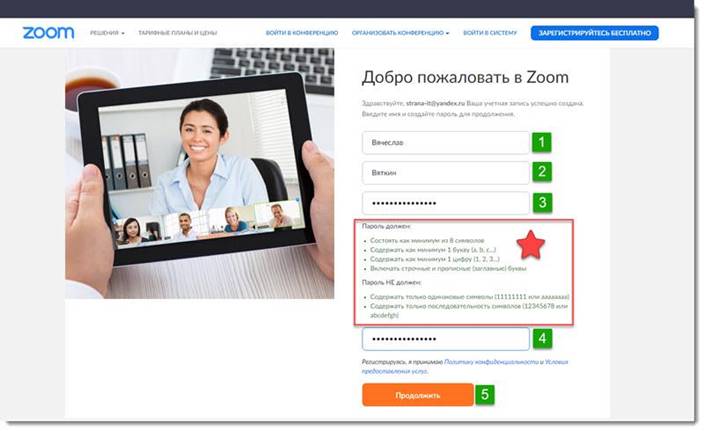The width and height of the screenshot is (704, 431).
Task: Open ТАРИФНЫЕ ПЛАНЫ И ЦЕНЫ page
Action: (x=177, y=33)
